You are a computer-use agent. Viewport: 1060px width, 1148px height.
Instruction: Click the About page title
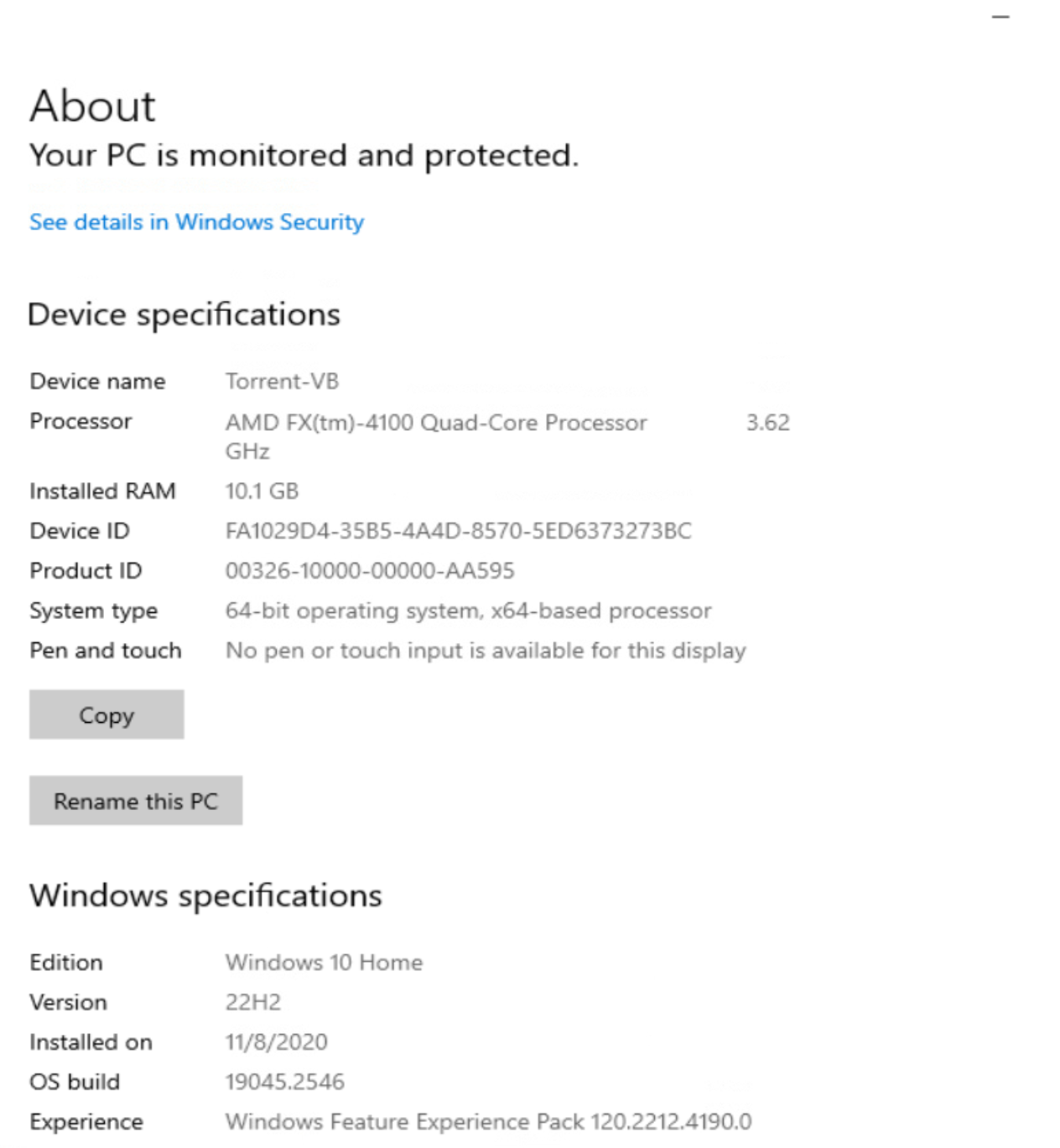tap(92, 106)
